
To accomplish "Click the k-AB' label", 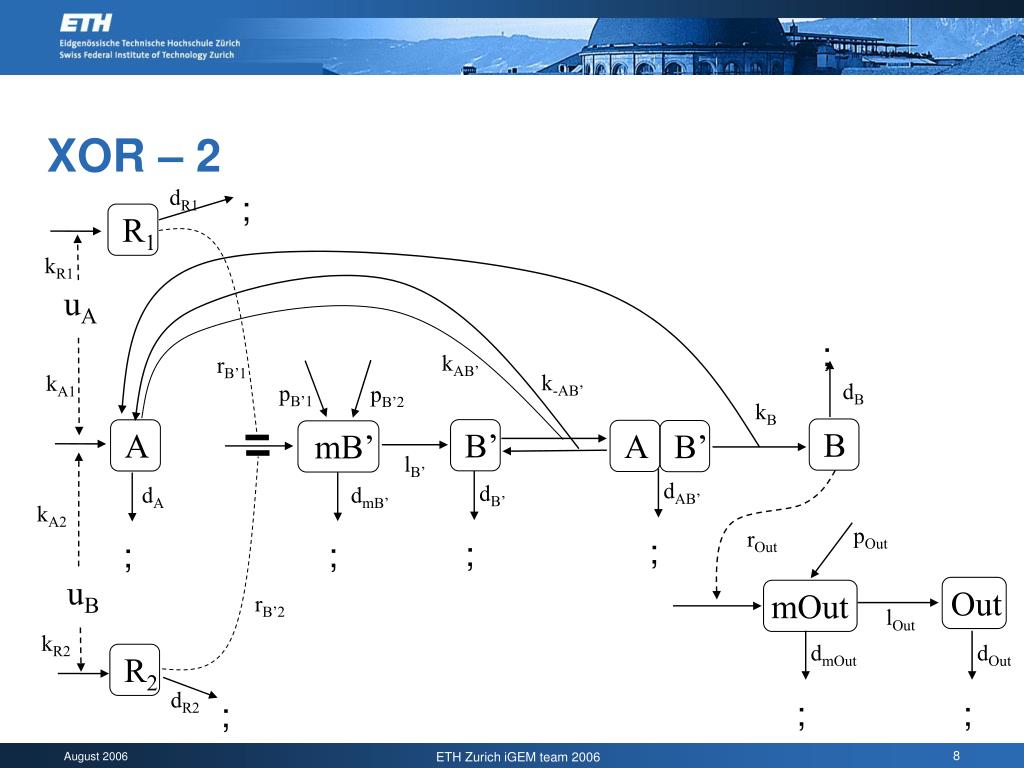I will 562,386.
